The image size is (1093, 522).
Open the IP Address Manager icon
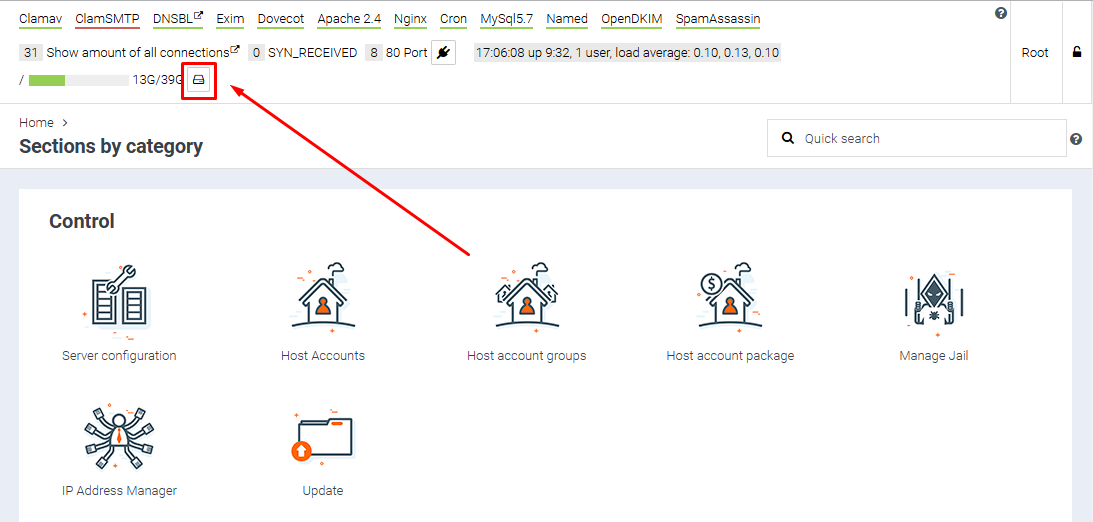tap(119, 437)
